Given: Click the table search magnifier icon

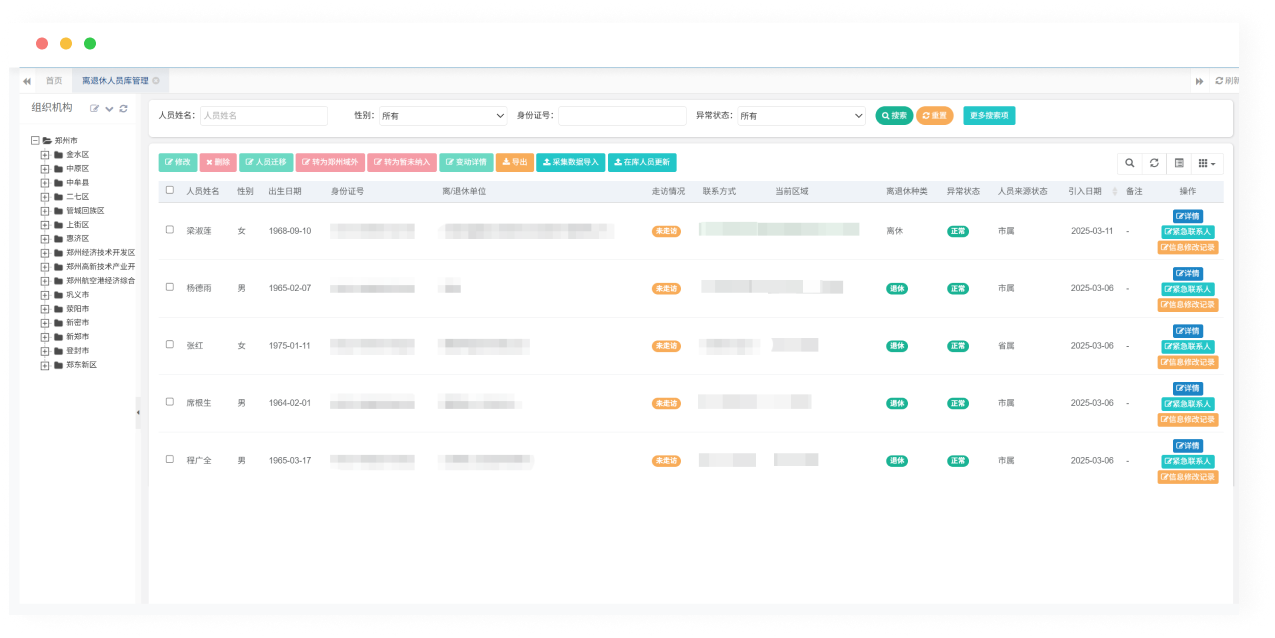Looking at the screenshot, I should [x=1129, y=163].
